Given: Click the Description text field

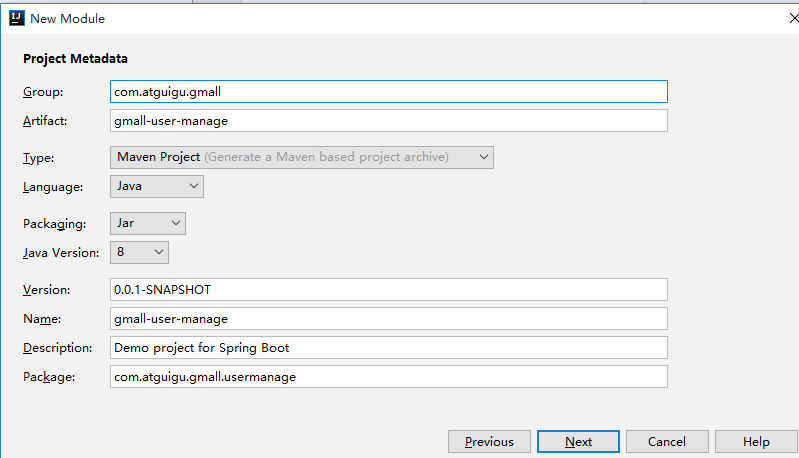Looking at the screenshot, I should 389,348.
